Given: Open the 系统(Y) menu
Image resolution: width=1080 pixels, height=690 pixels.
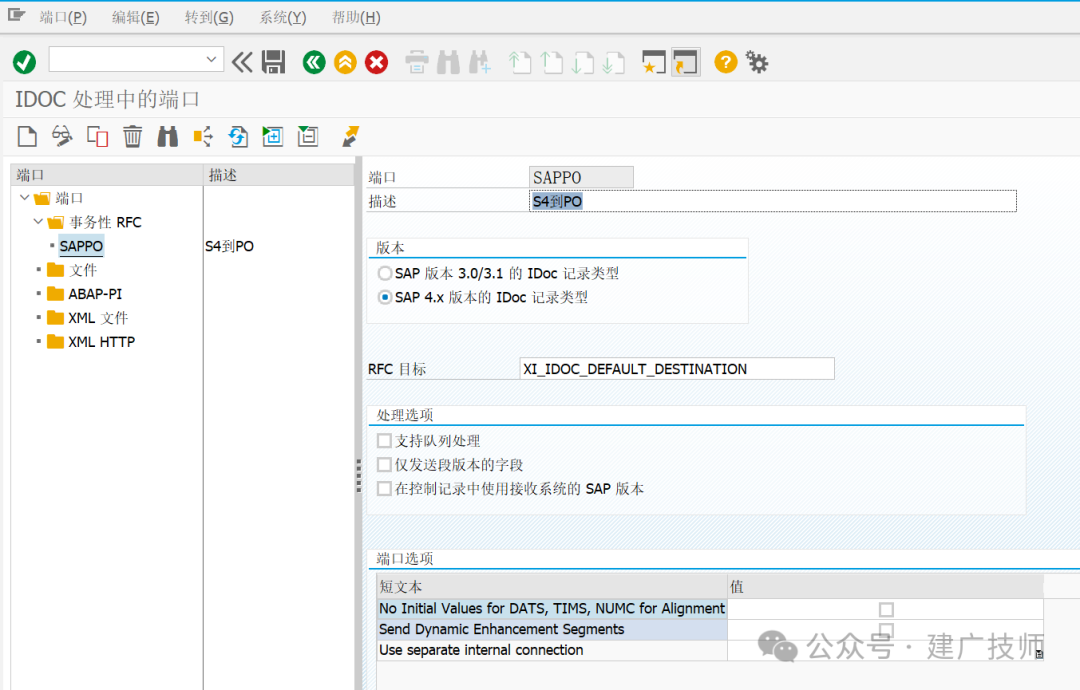Looking at the screenshot, I should (282, 17).
